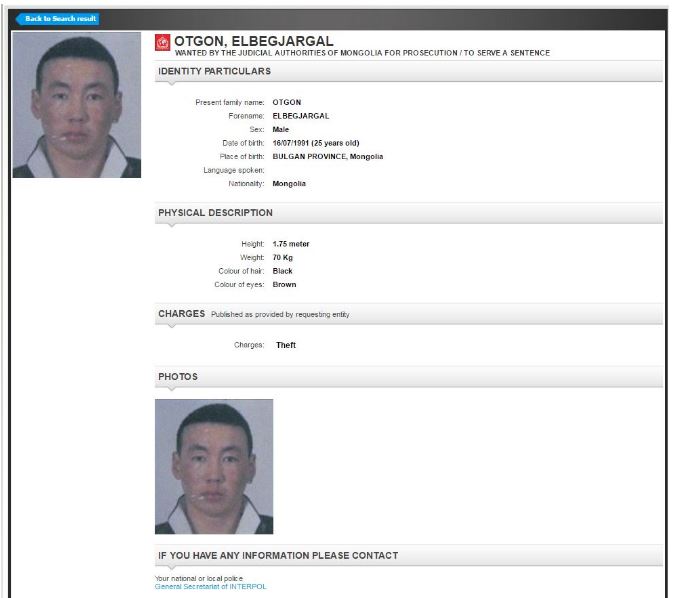Click the Colour of eyes value Brown

point(284,285)
